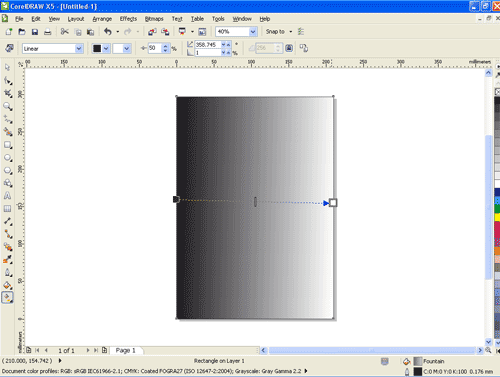This screenshot has width=500, height=377.
Task: Open the Linear fill type dropdown
Action: [x=79, y=49]
